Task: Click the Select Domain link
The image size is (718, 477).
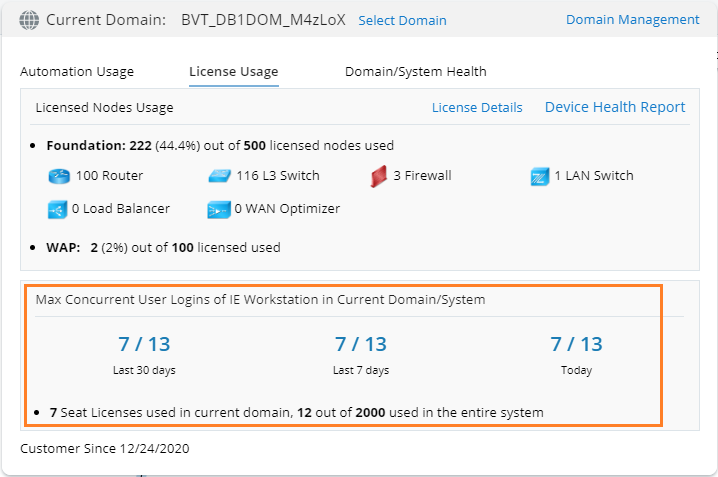Action: pos(402,21)
